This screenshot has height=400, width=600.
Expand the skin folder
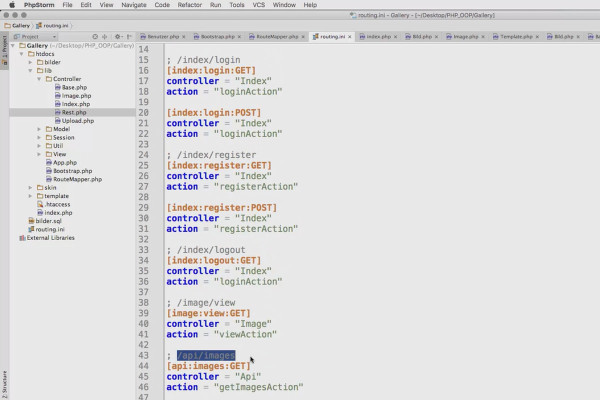click(x=31, y=188)
